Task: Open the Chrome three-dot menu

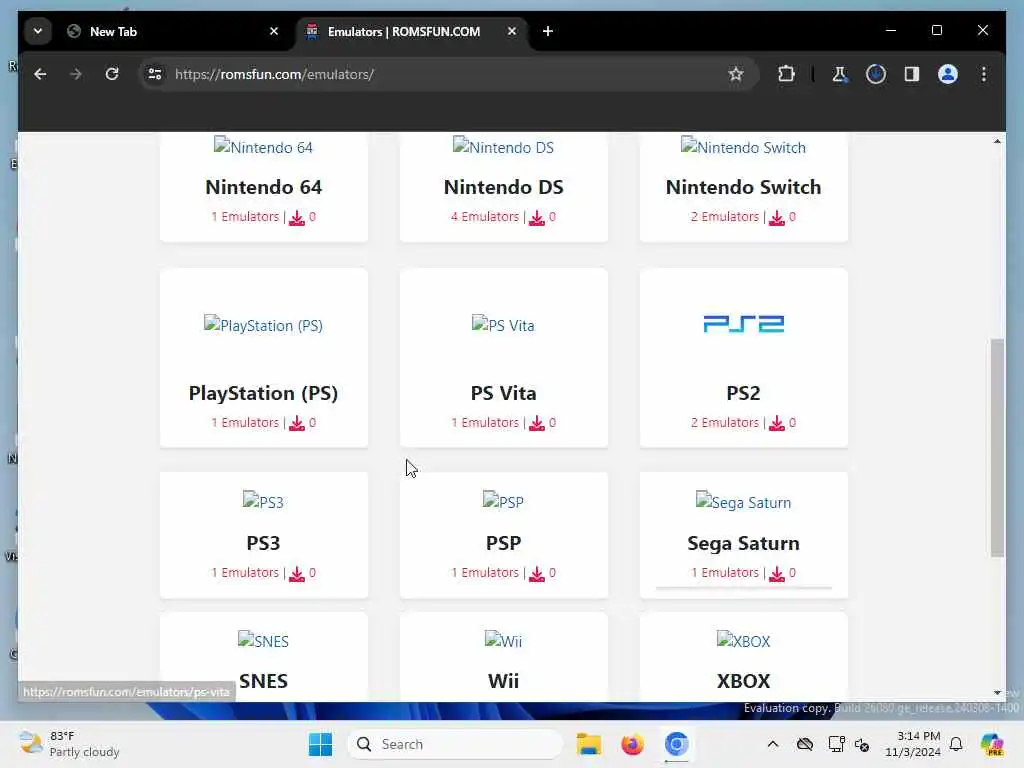Action: coord(984,74)
